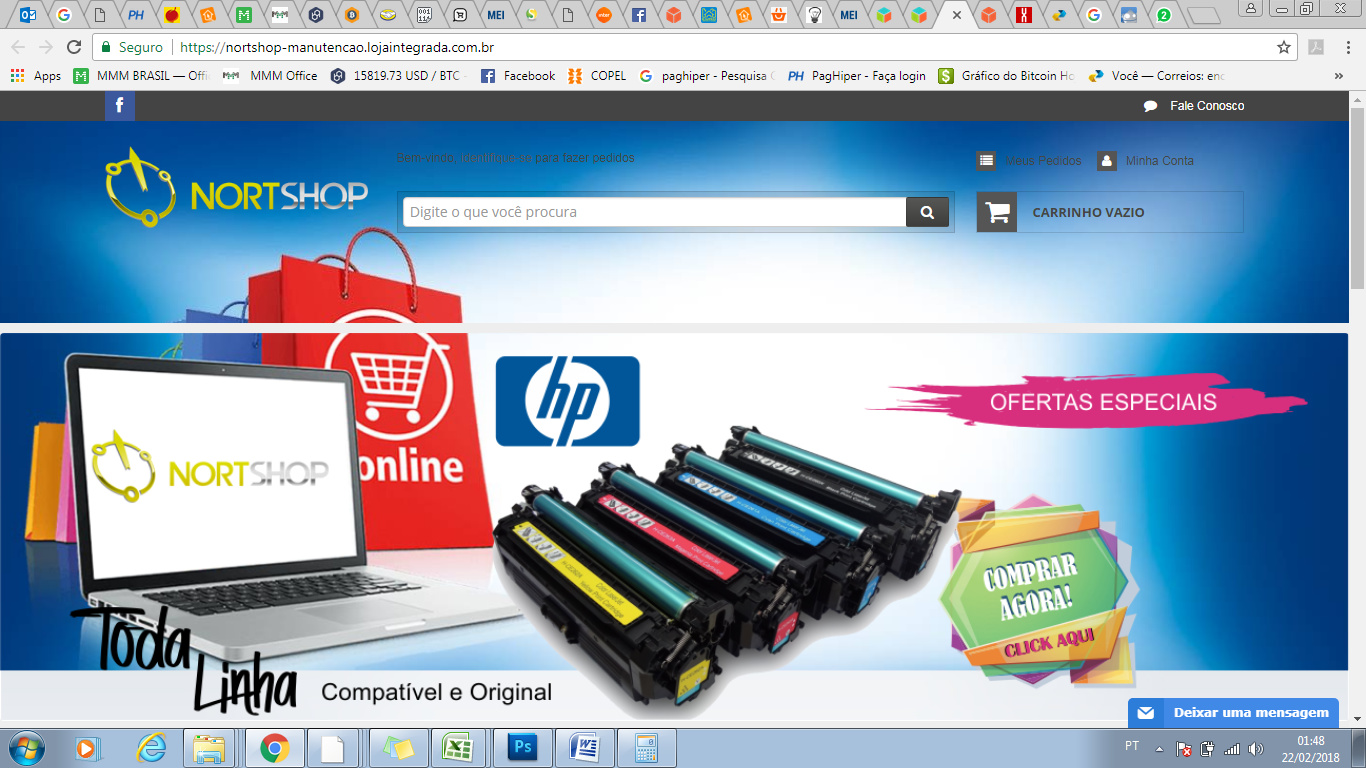Image resolution: width=1366 pixels, height=768 pixels.
Task: Click the Meus Pedidos list icon
Action: [986, 160]
